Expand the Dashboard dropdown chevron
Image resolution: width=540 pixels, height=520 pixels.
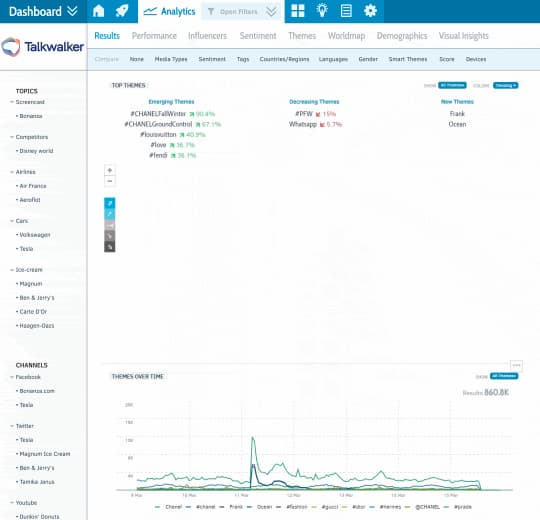click(x=72, y=11)
